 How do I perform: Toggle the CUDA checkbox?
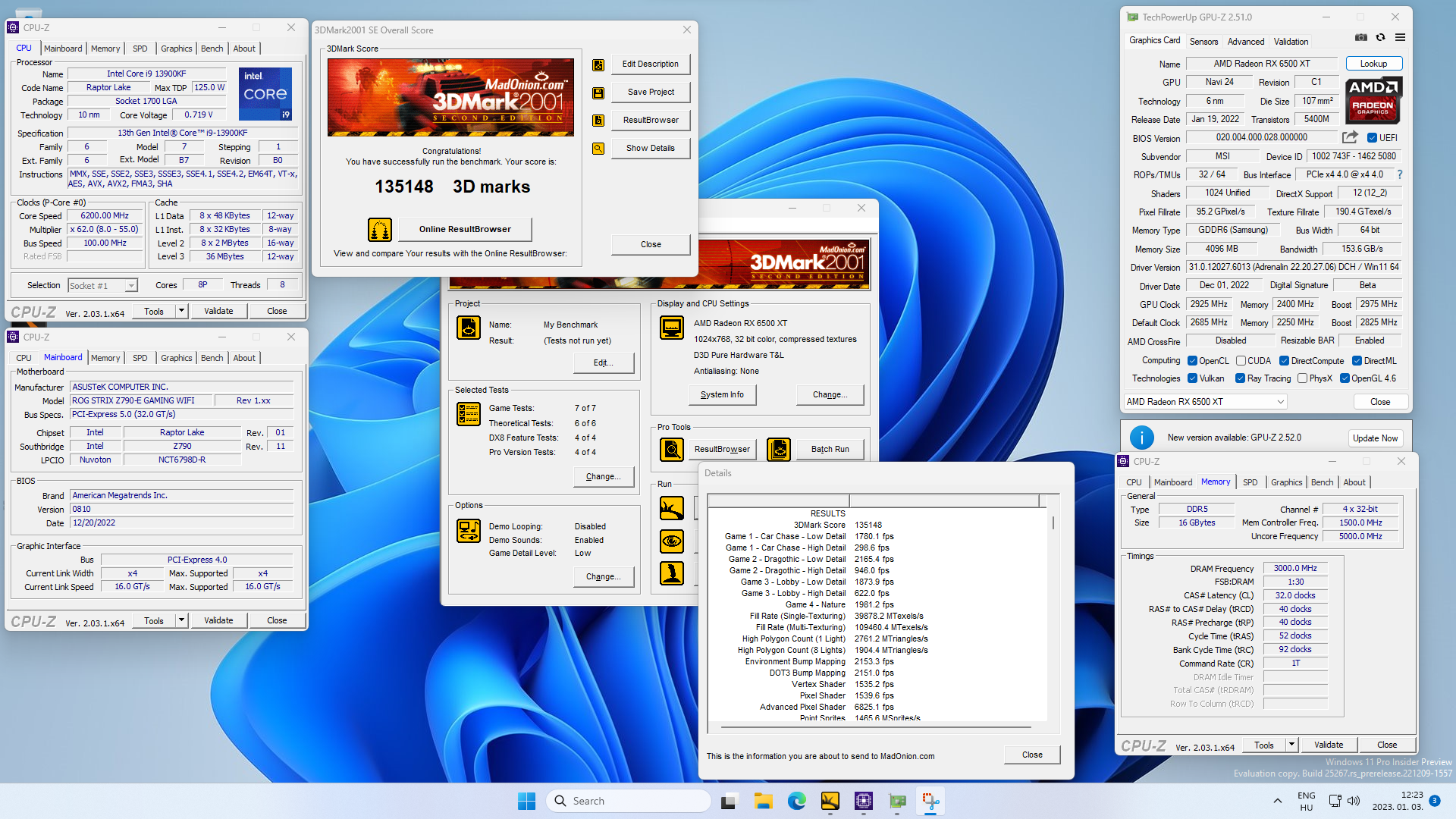(x=1241, y=361)
